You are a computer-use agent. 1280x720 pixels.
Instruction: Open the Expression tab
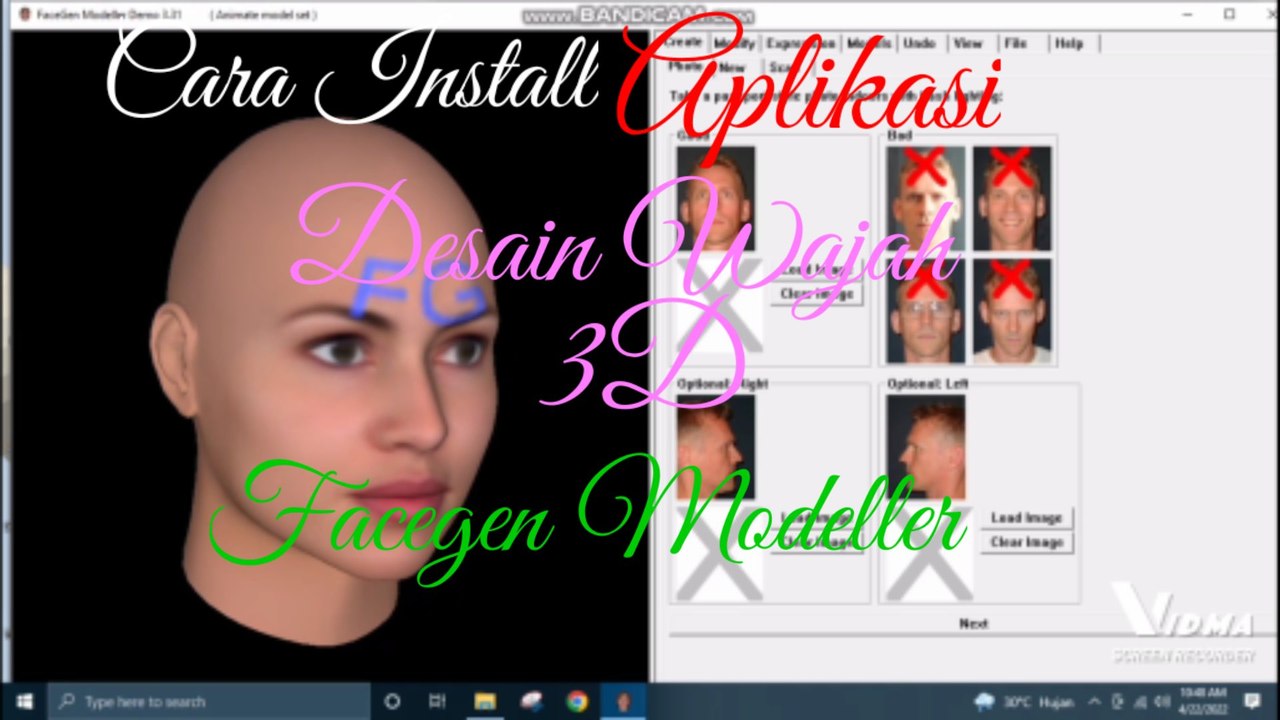pos(799,43)
